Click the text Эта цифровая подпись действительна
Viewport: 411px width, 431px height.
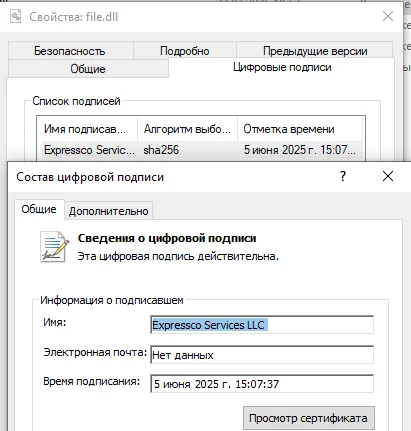click(178, 256)
